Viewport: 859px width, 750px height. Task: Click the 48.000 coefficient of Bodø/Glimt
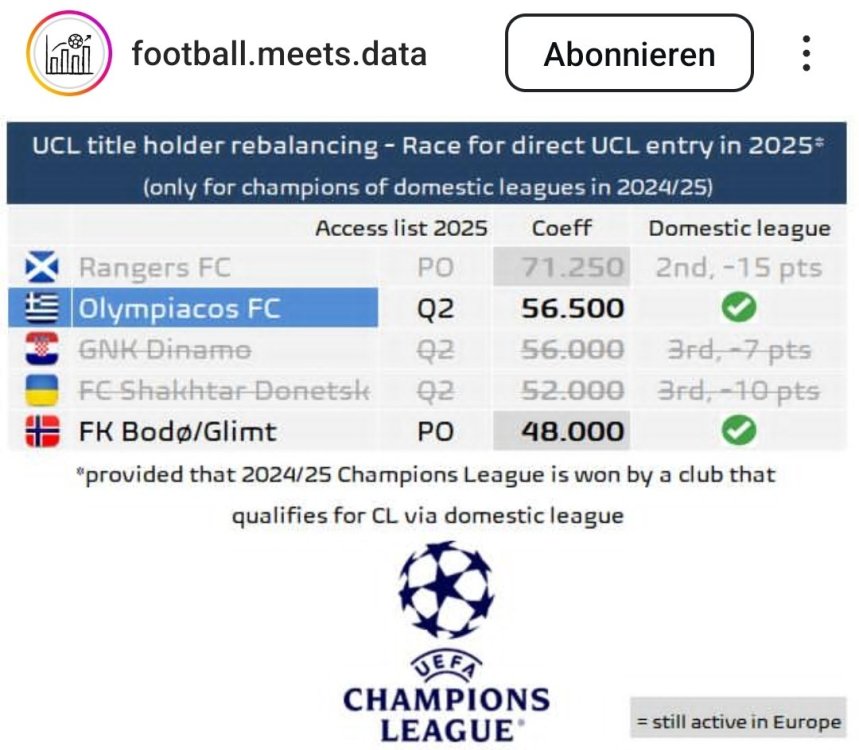572,431
